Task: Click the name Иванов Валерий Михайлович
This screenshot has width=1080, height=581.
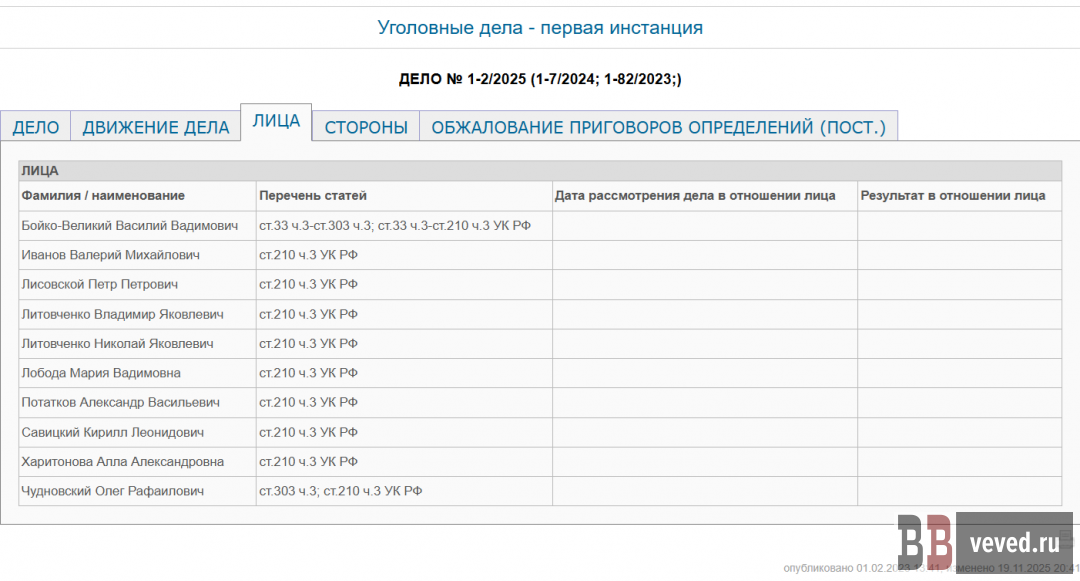Action: click(110, 255)
